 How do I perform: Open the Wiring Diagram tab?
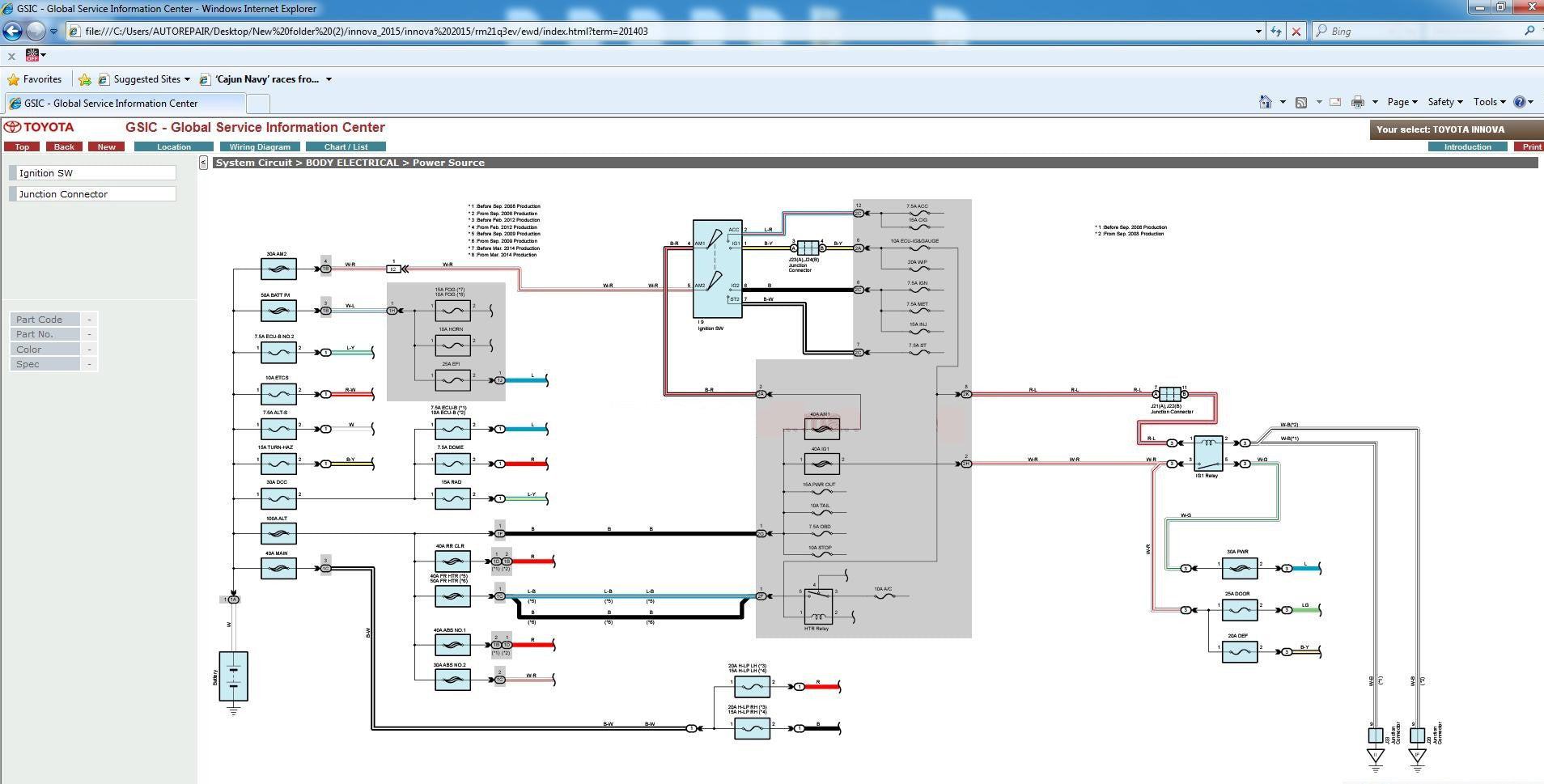(x=260, y=147)
